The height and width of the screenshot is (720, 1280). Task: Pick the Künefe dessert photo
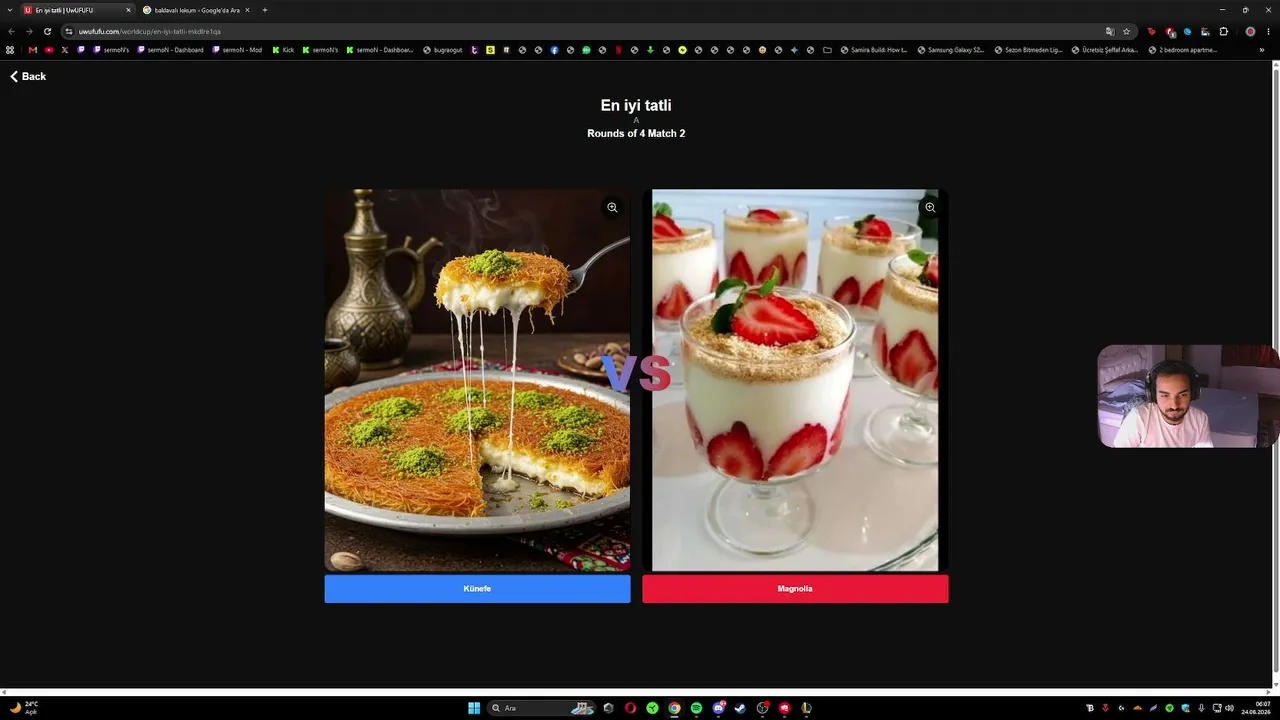(x=477, y=380)
